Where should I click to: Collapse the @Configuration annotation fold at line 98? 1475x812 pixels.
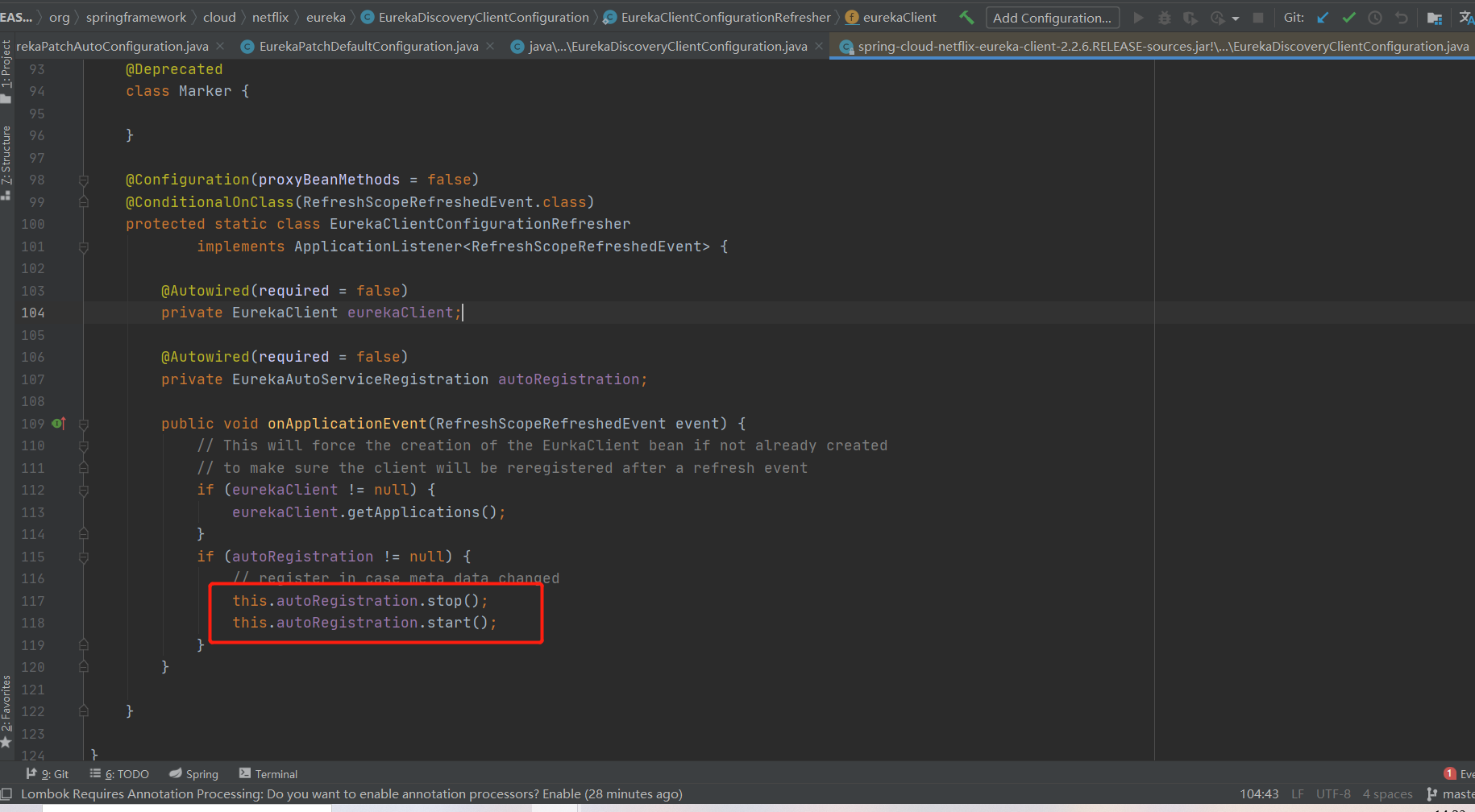pyautogui.click(x=84, y=180)
